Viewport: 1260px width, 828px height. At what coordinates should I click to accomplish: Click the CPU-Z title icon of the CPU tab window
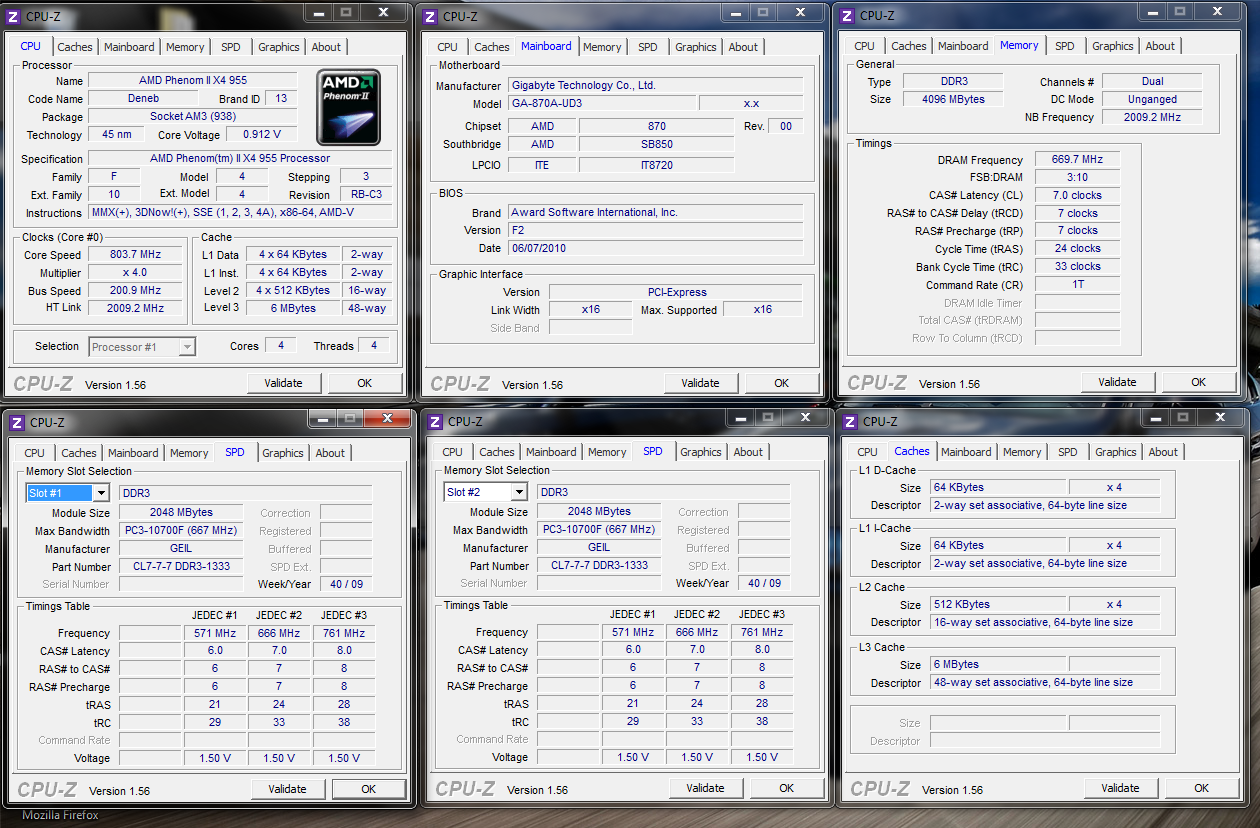point(12,16)
